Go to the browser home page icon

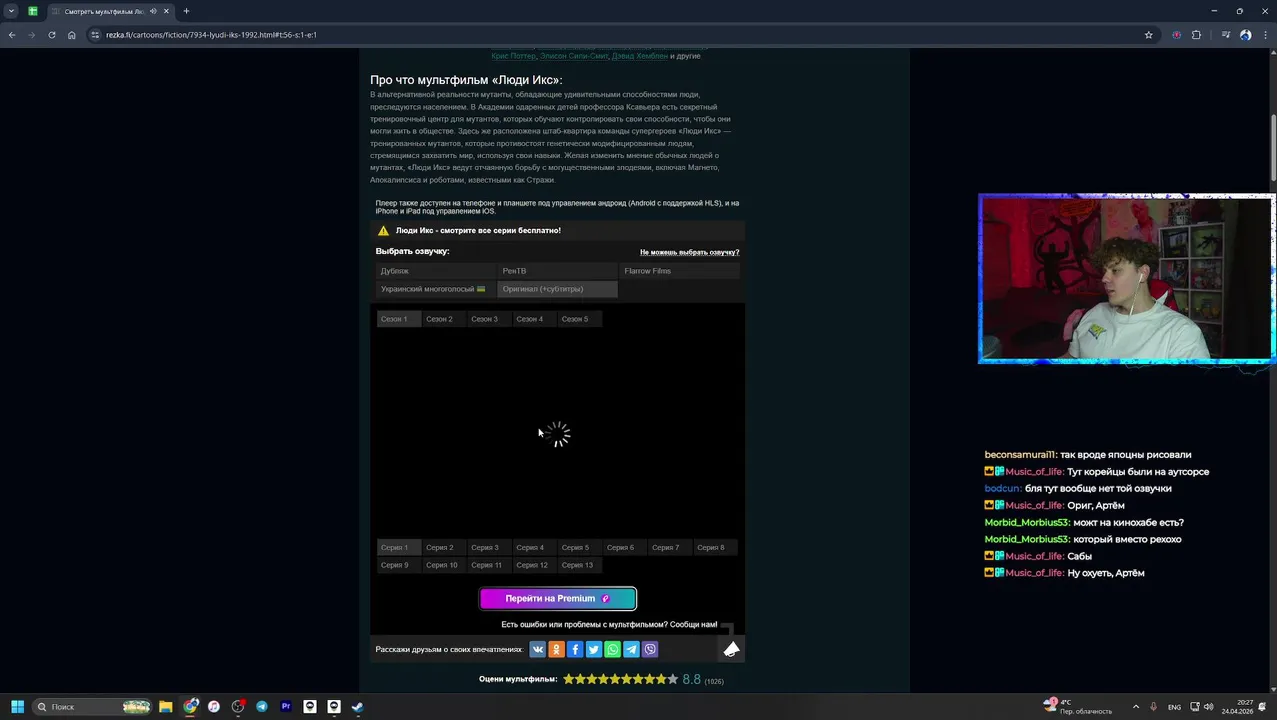(x=72, y=35)
